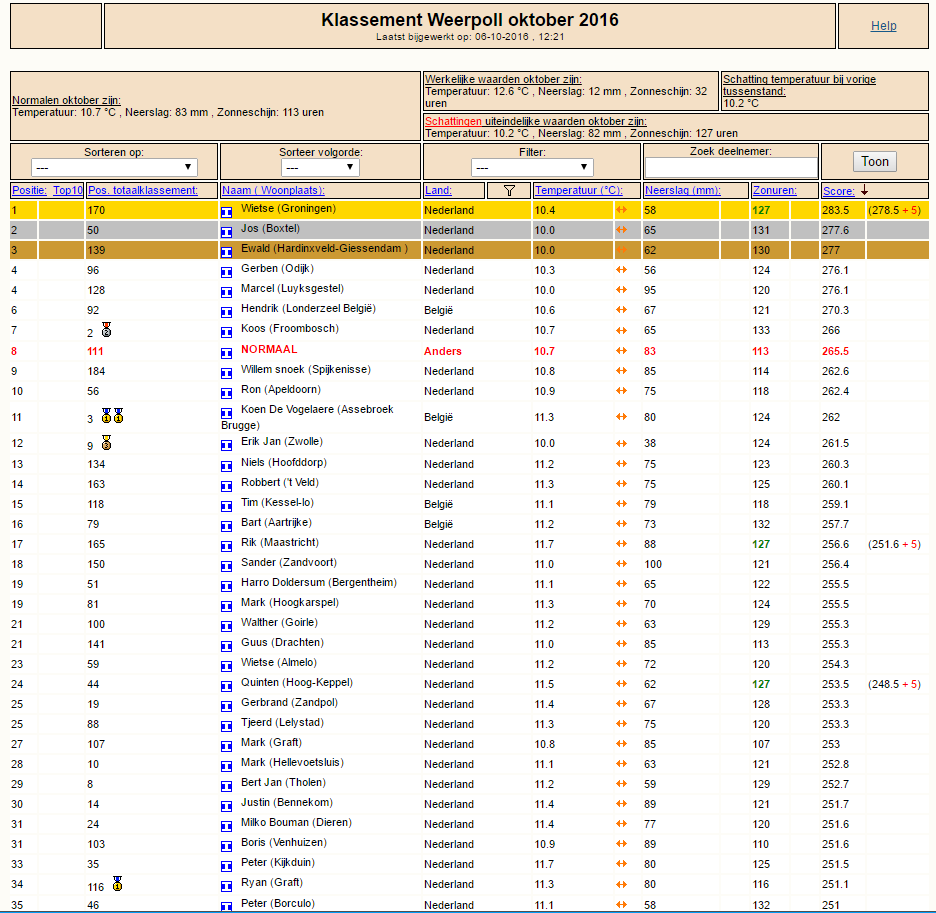Screen dimensions: 936x913
Task: Click the gold medal icon in Ryan (Graft) row
Action: (118, 883)
